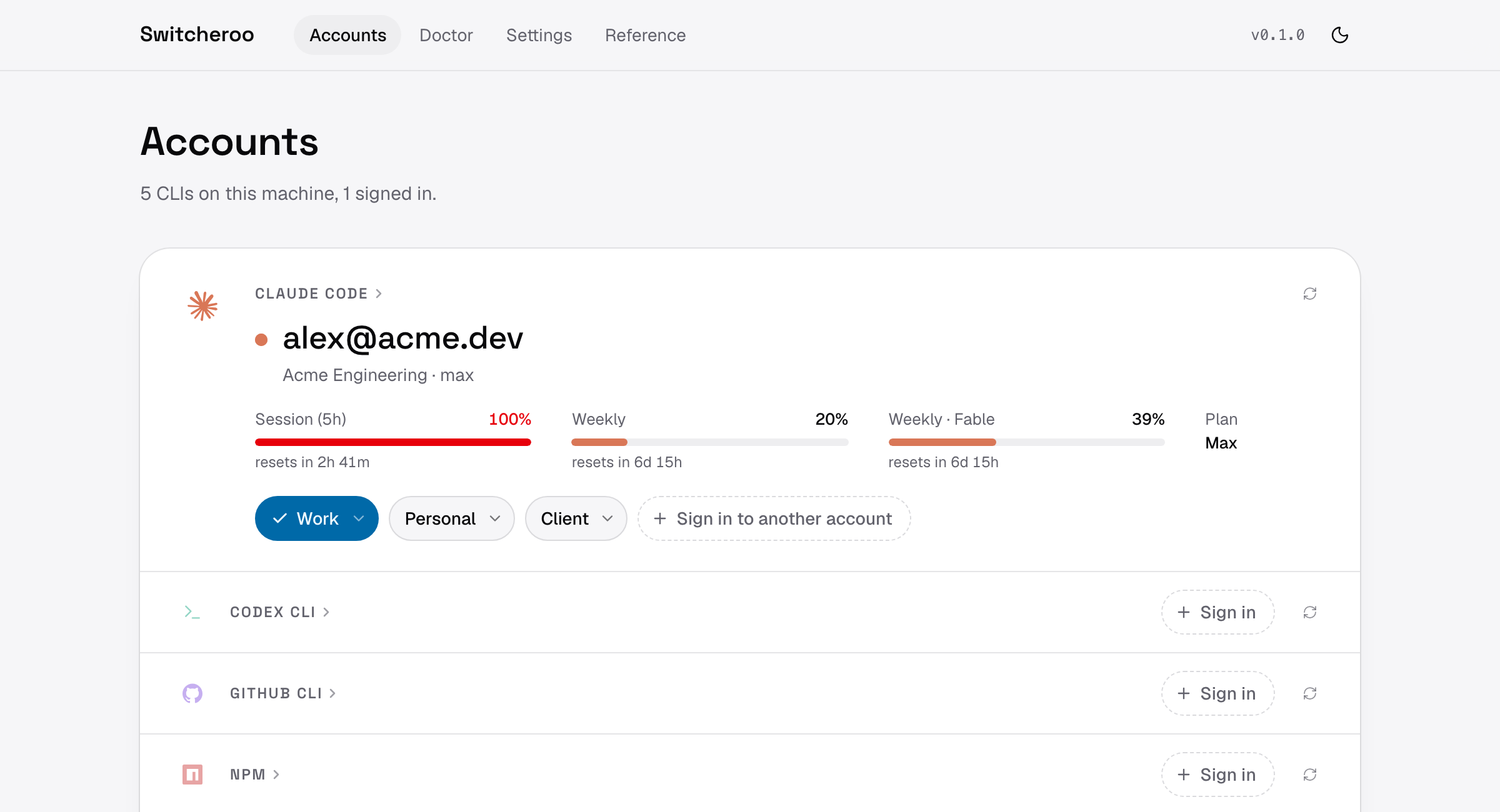The height and width of the screenshot is (812, 1500).
Task: Click the GitHub octocat icon
Action: tap(192, 693)
